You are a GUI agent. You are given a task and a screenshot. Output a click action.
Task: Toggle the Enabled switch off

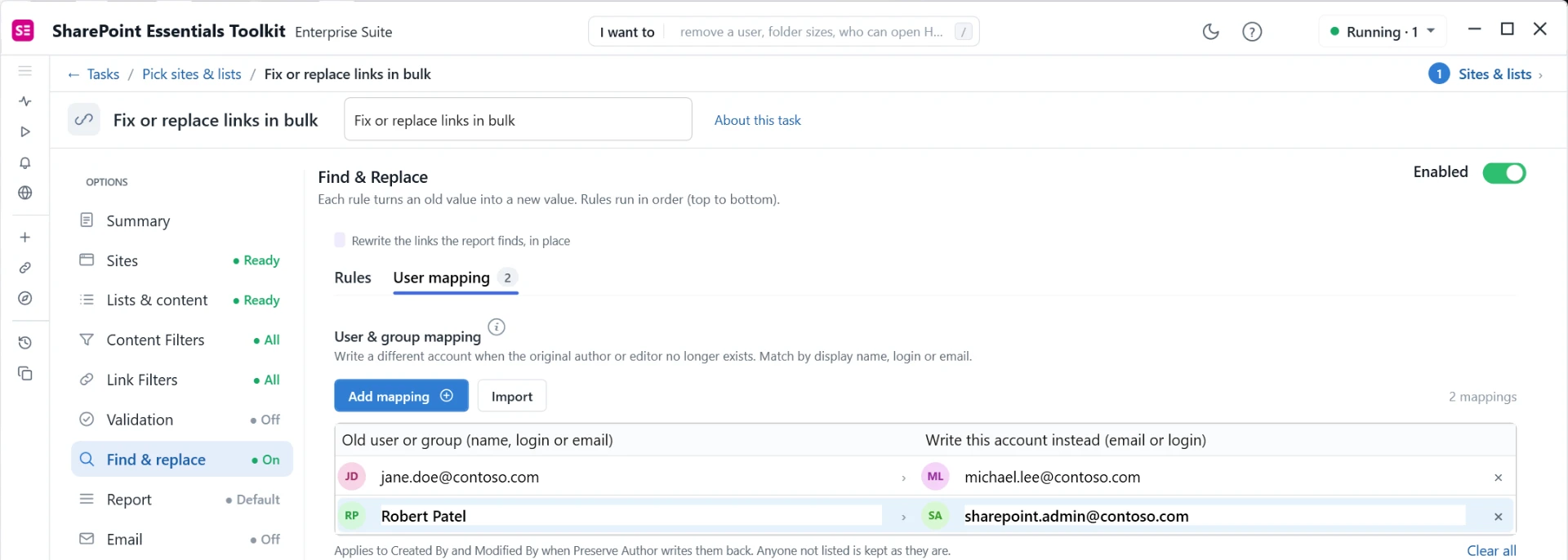click(x=1504, y=172)
